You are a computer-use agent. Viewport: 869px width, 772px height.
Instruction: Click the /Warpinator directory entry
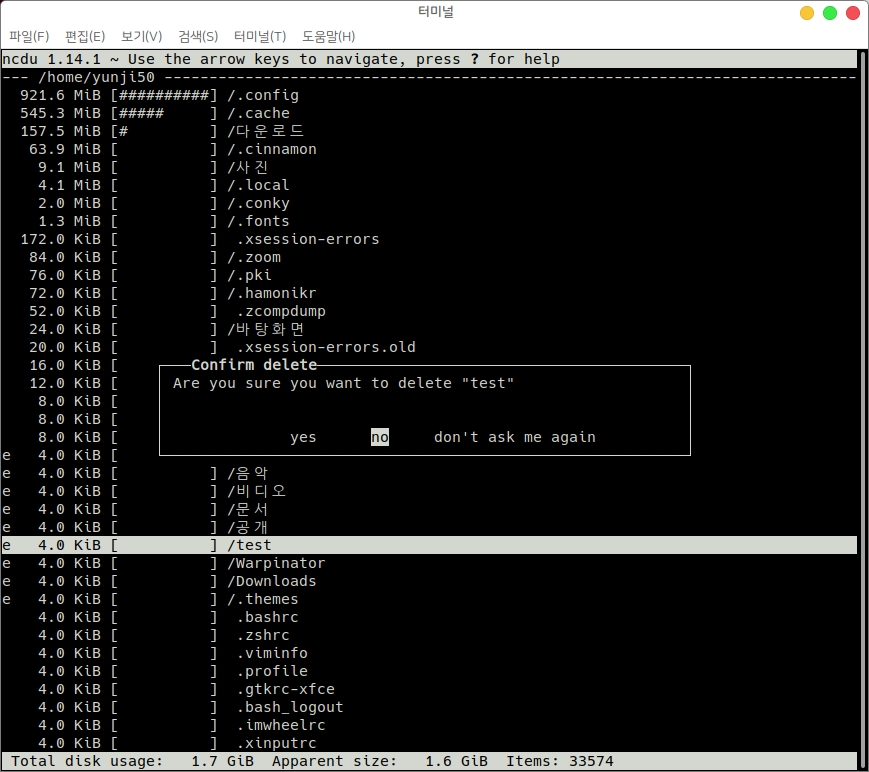(x=276, y=563)
